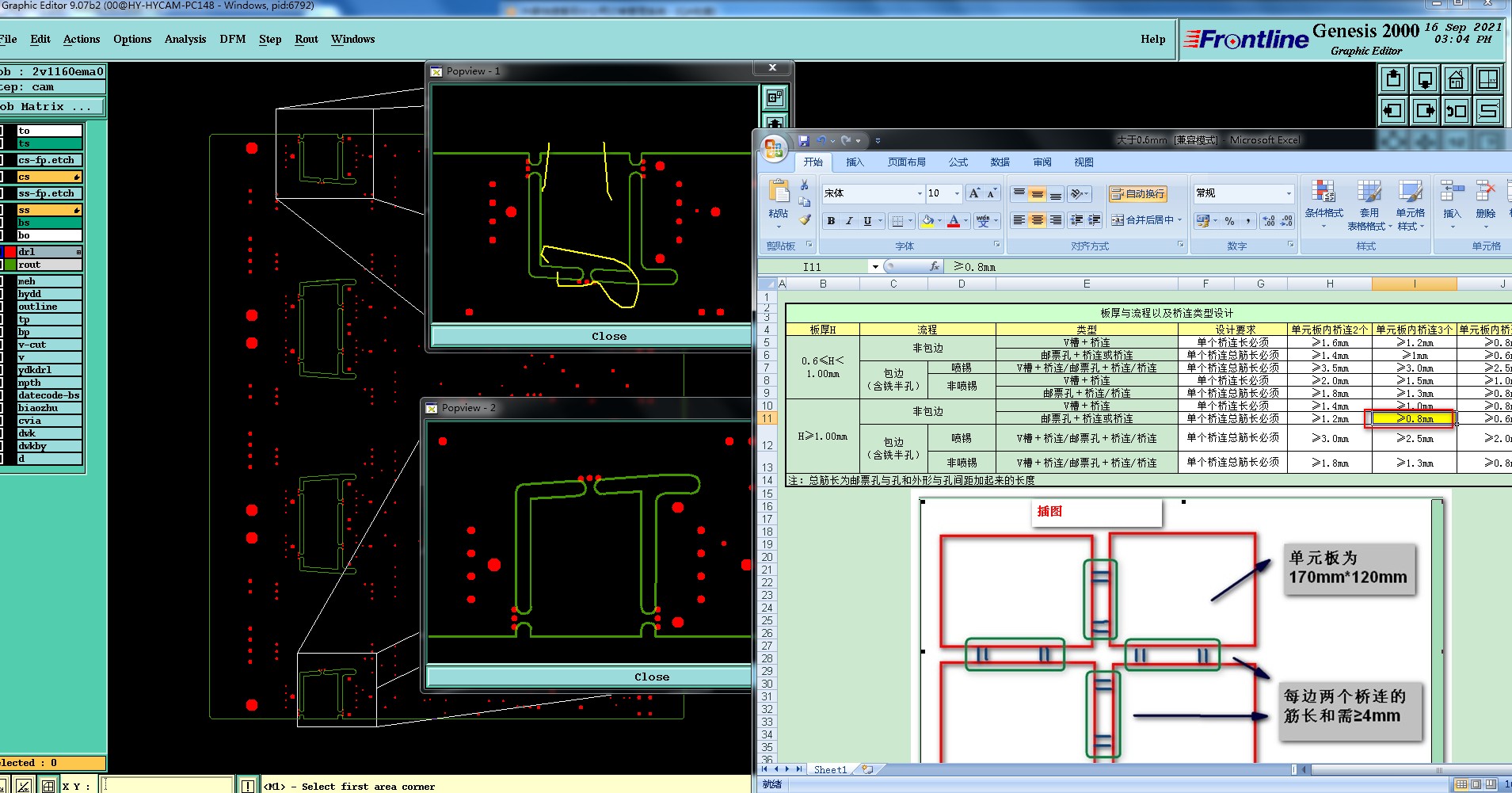Click the comma style icon
The height and width of the screenshot is (793, 1512).
click(x=1248, y=221)
